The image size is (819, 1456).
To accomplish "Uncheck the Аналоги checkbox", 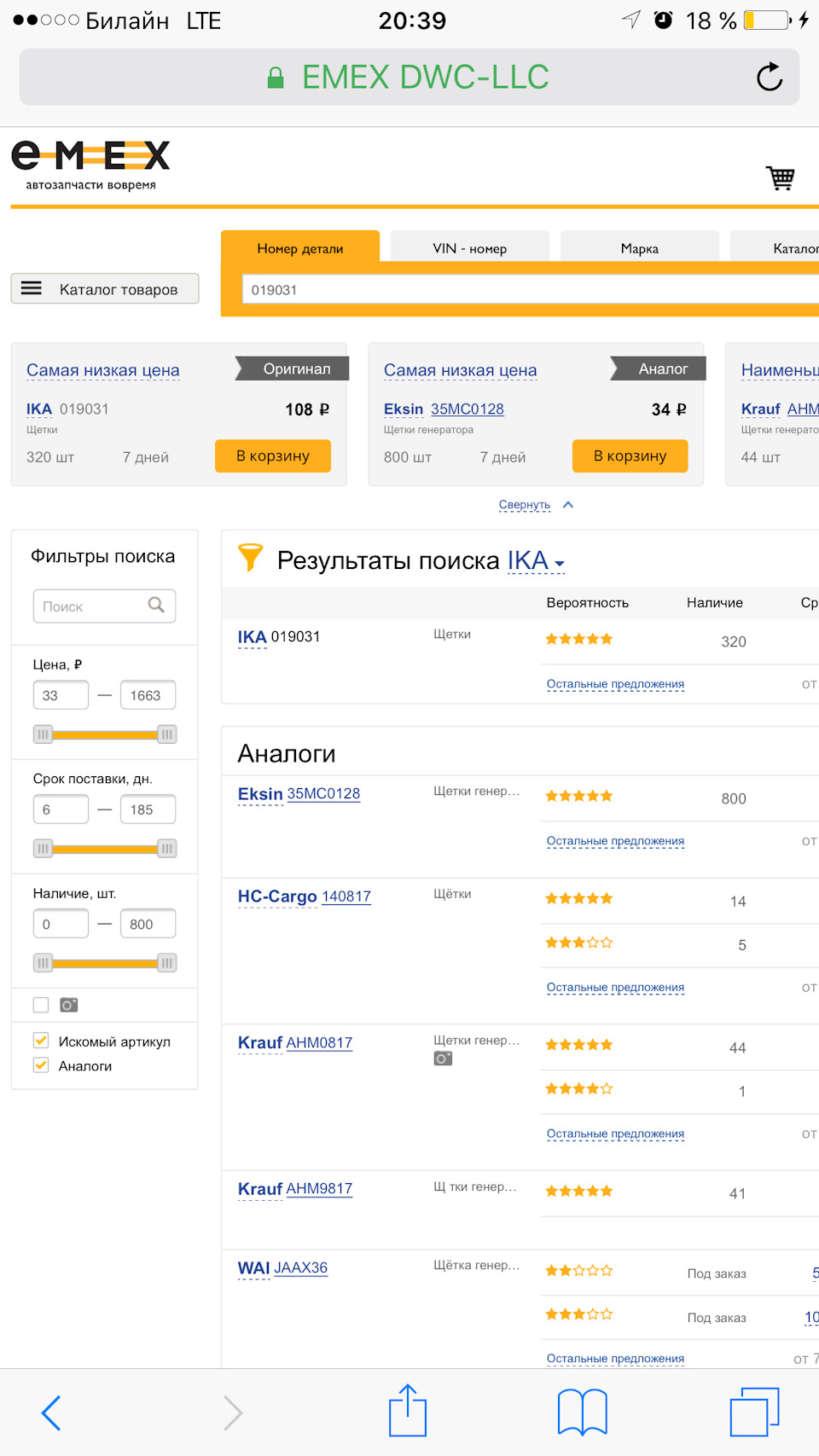I will click(x=41, y=1065).
